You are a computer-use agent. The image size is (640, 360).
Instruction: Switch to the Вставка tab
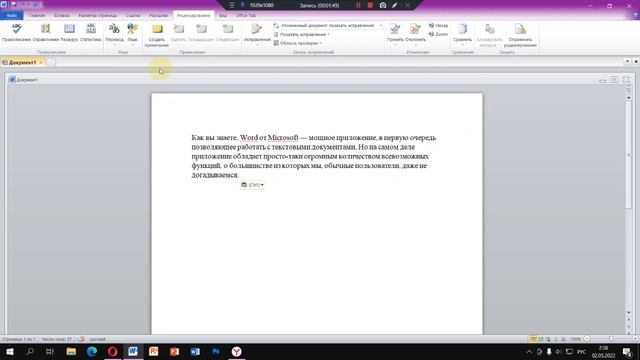62,16
